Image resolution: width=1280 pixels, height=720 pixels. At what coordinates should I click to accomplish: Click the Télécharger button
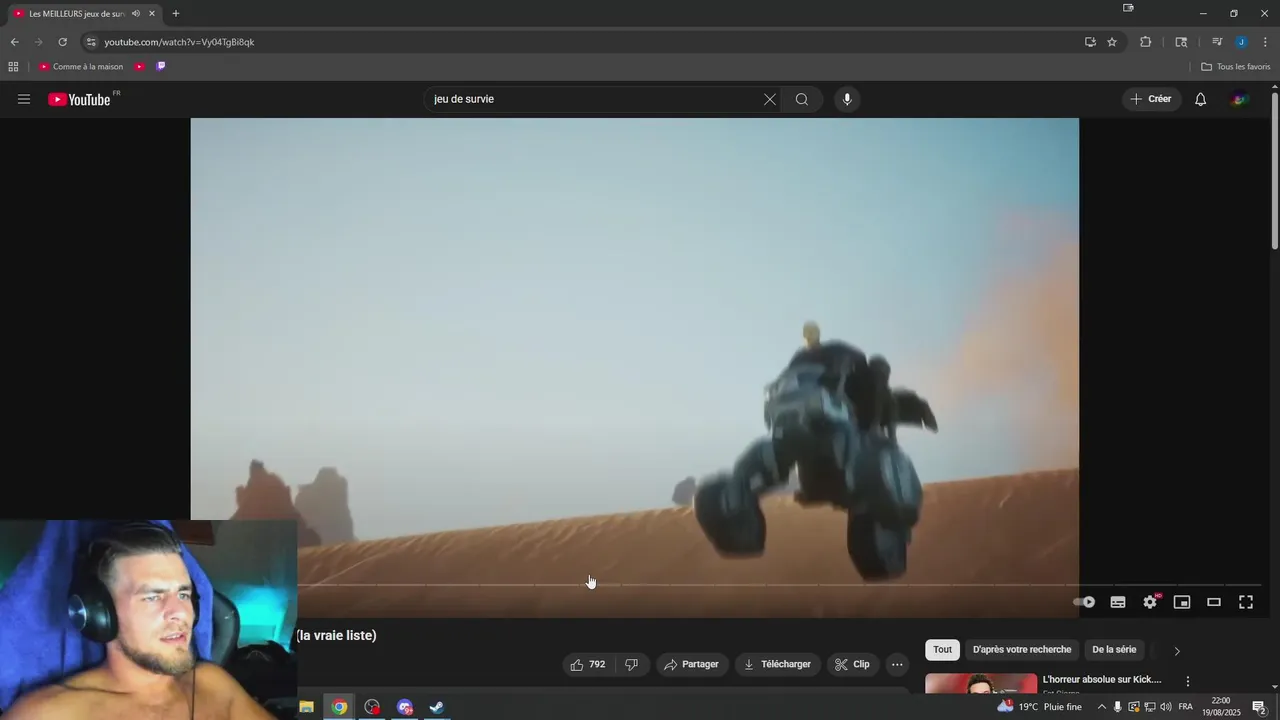point(777,664)
